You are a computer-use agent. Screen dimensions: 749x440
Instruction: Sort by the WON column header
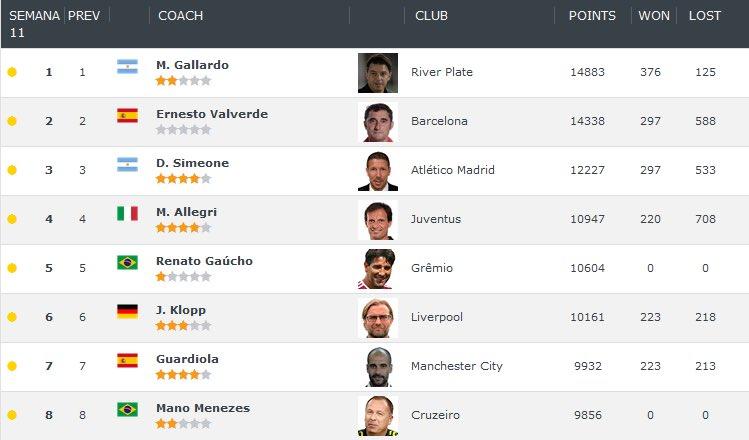click(654, 16)
